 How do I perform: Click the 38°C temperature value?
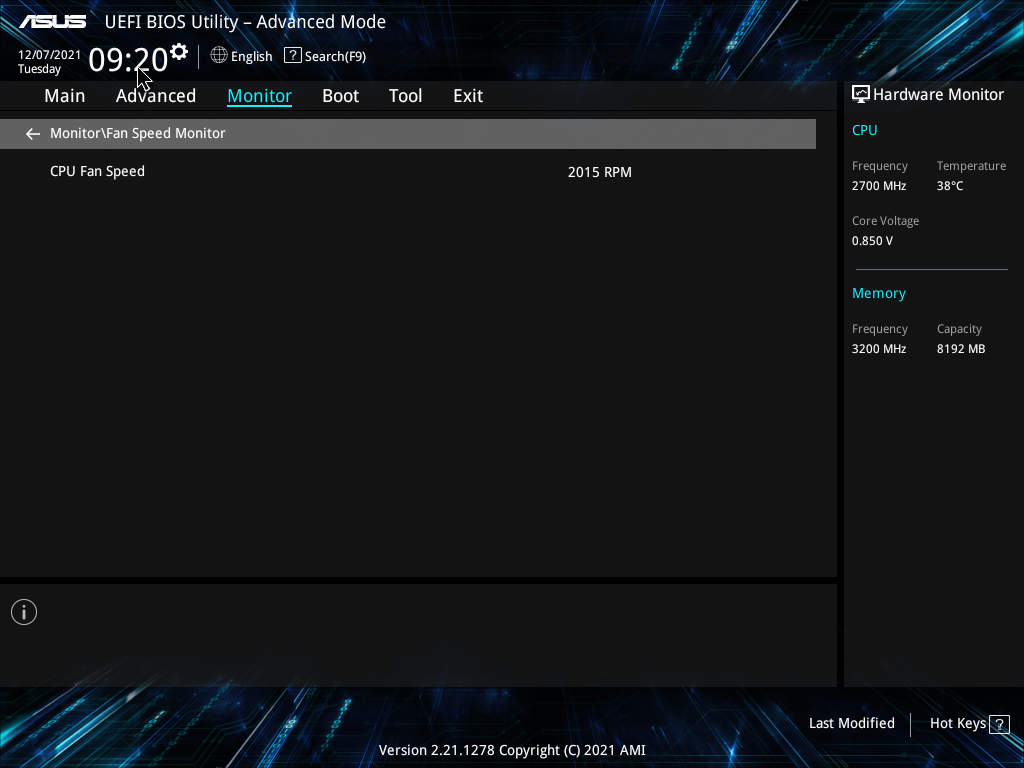pyautogui.click(x=950, y=186)
